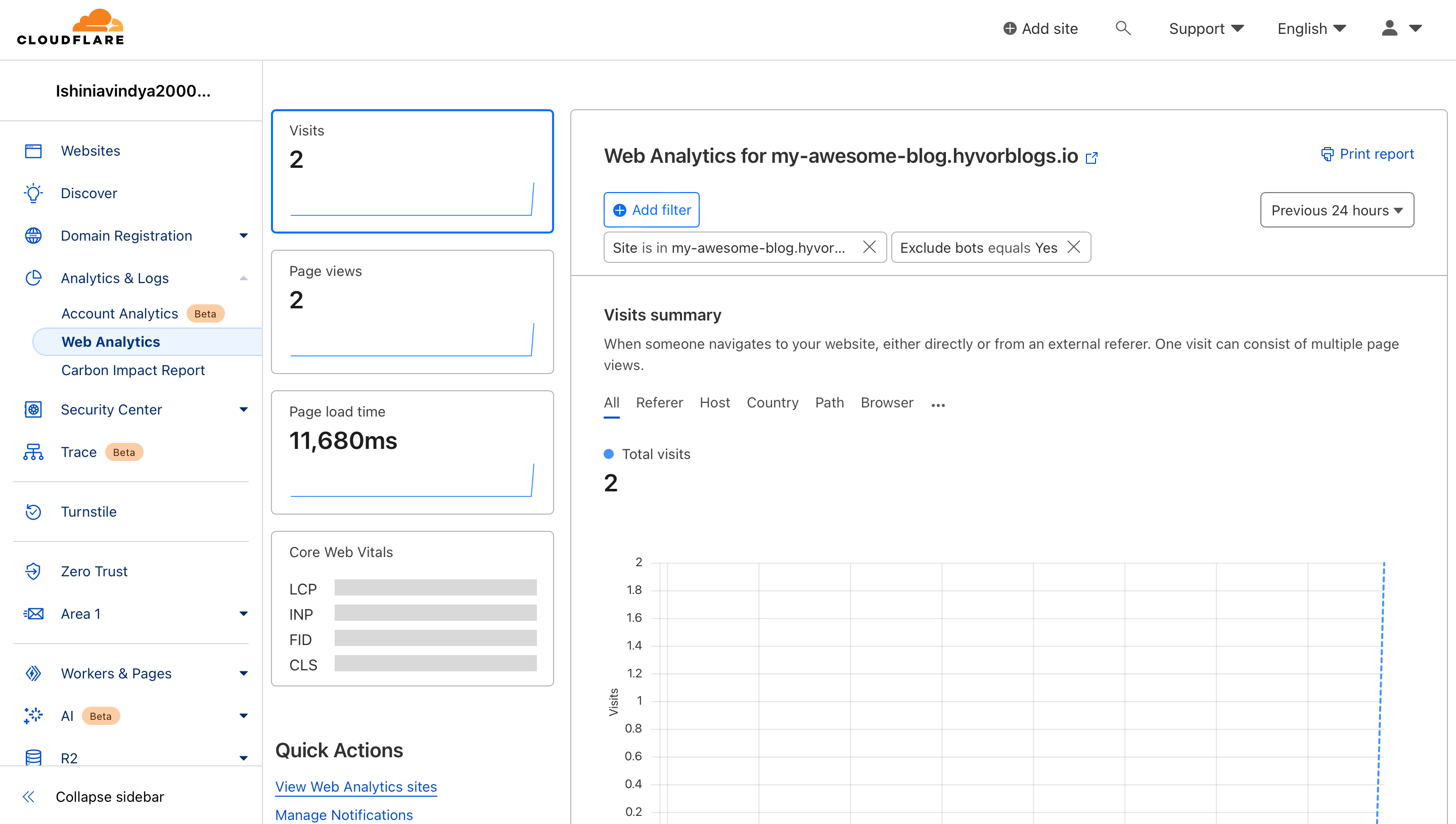Click the Workers & Pages icon
The width and height of the screenshot is (1456, 824).
[x=33, y=673]
